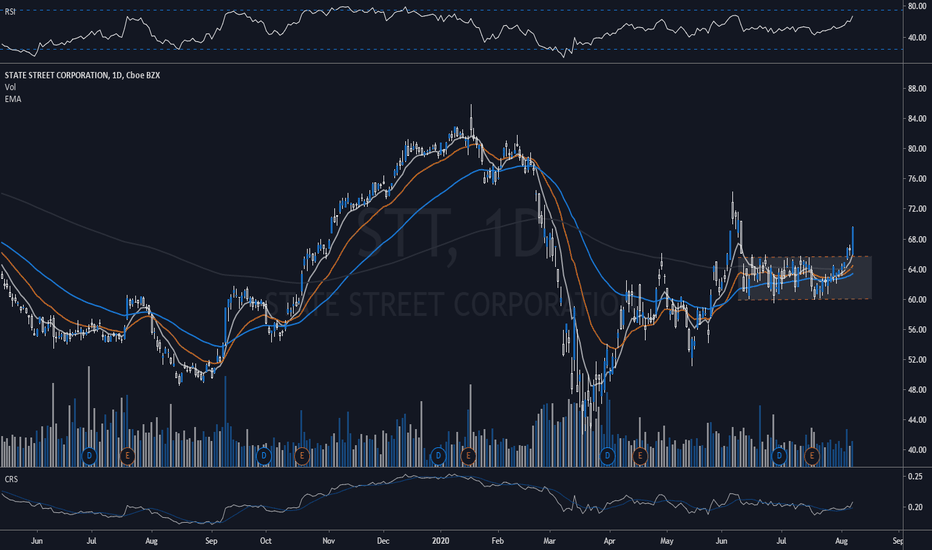Click the 72.00 price axis label
Image resolution: width=932 pixels, height=550 pixels.
coord(917,209)
